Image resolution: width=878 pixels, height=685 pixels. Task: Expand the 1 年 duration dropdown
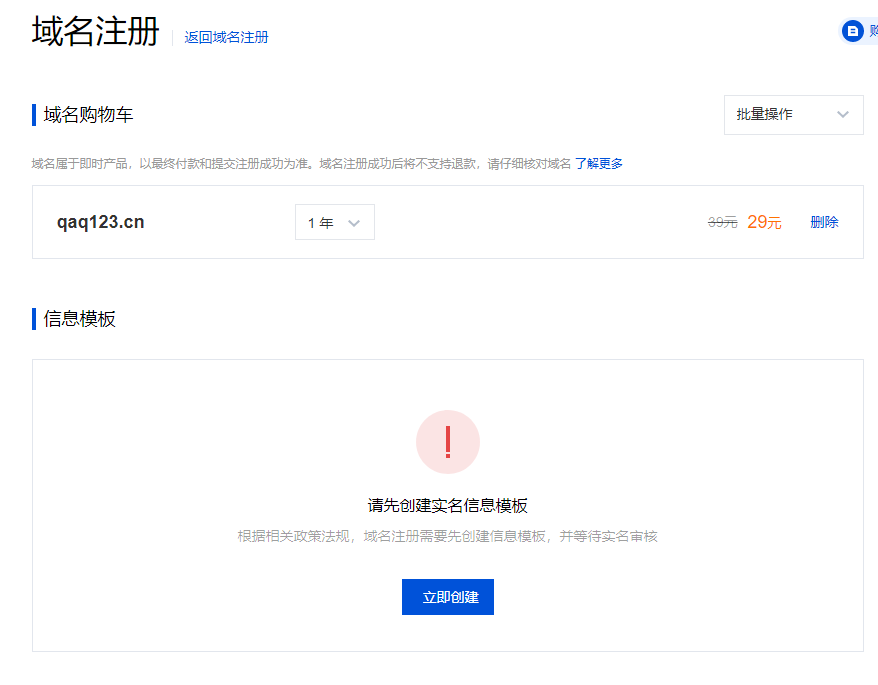coord(335,222)
